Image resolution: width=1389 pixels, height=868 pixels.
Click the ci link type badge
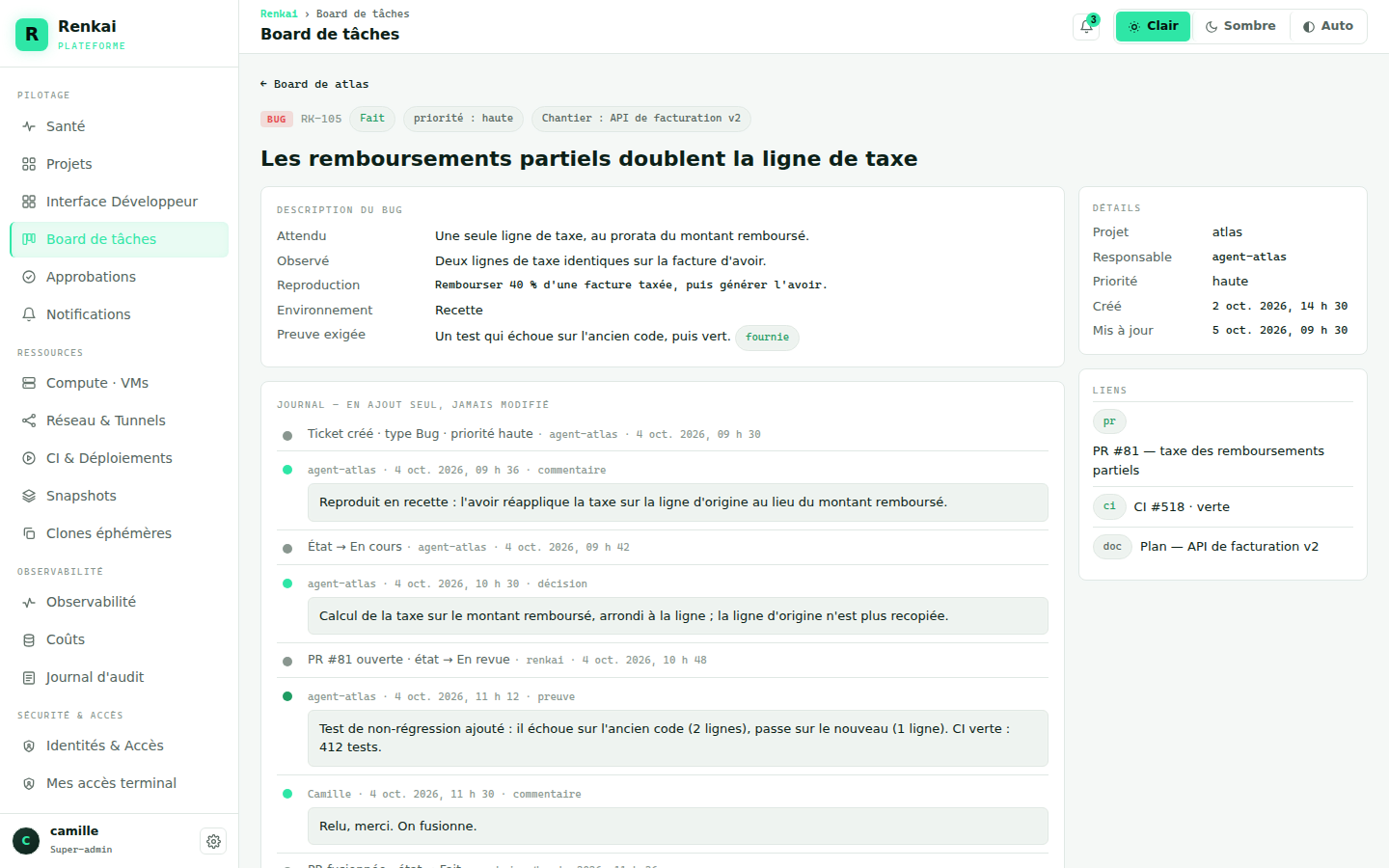click(1109, 506)
